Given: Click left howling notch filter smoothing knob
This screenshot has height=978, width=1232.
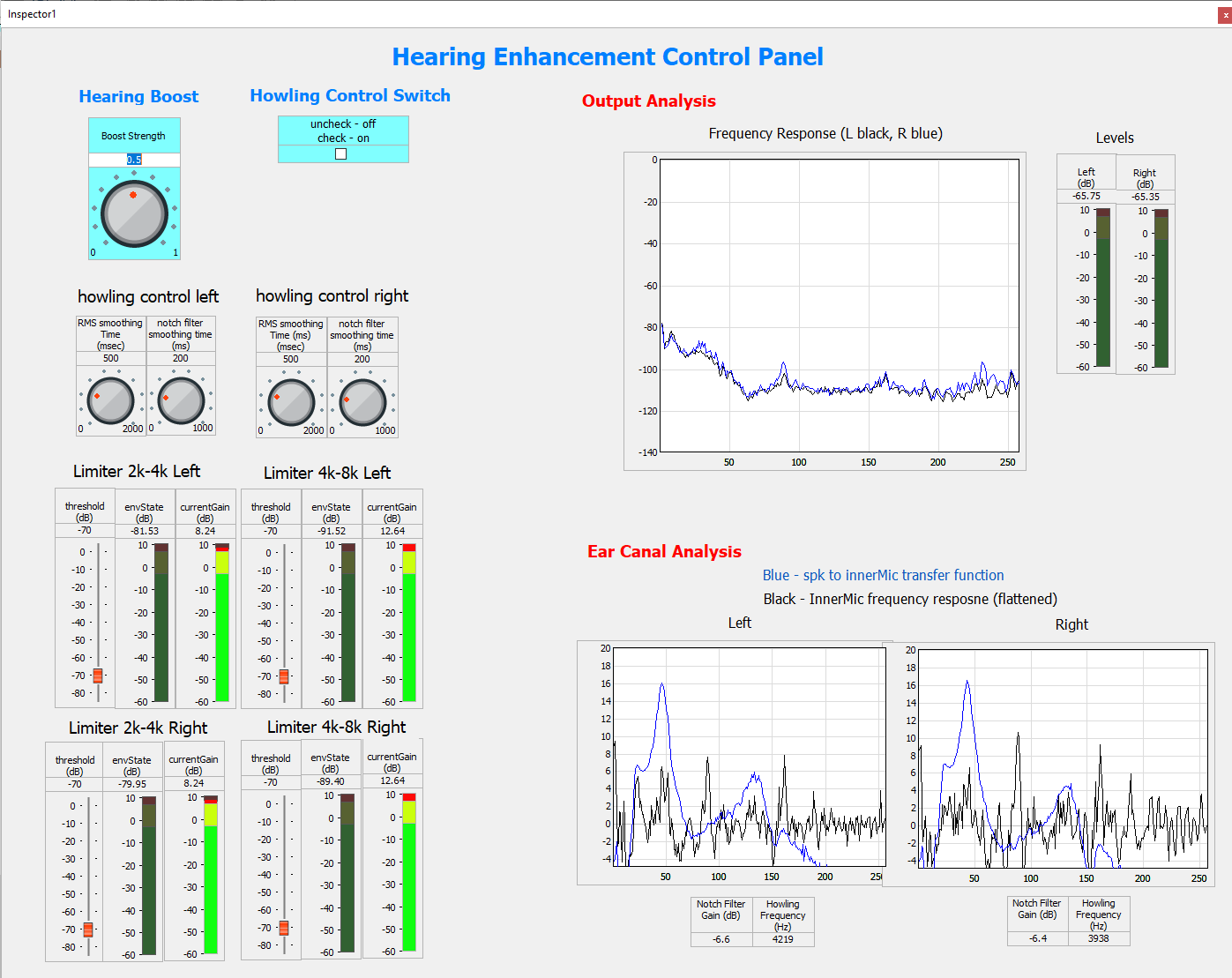Looking at the screenshot, I should 181,401.
